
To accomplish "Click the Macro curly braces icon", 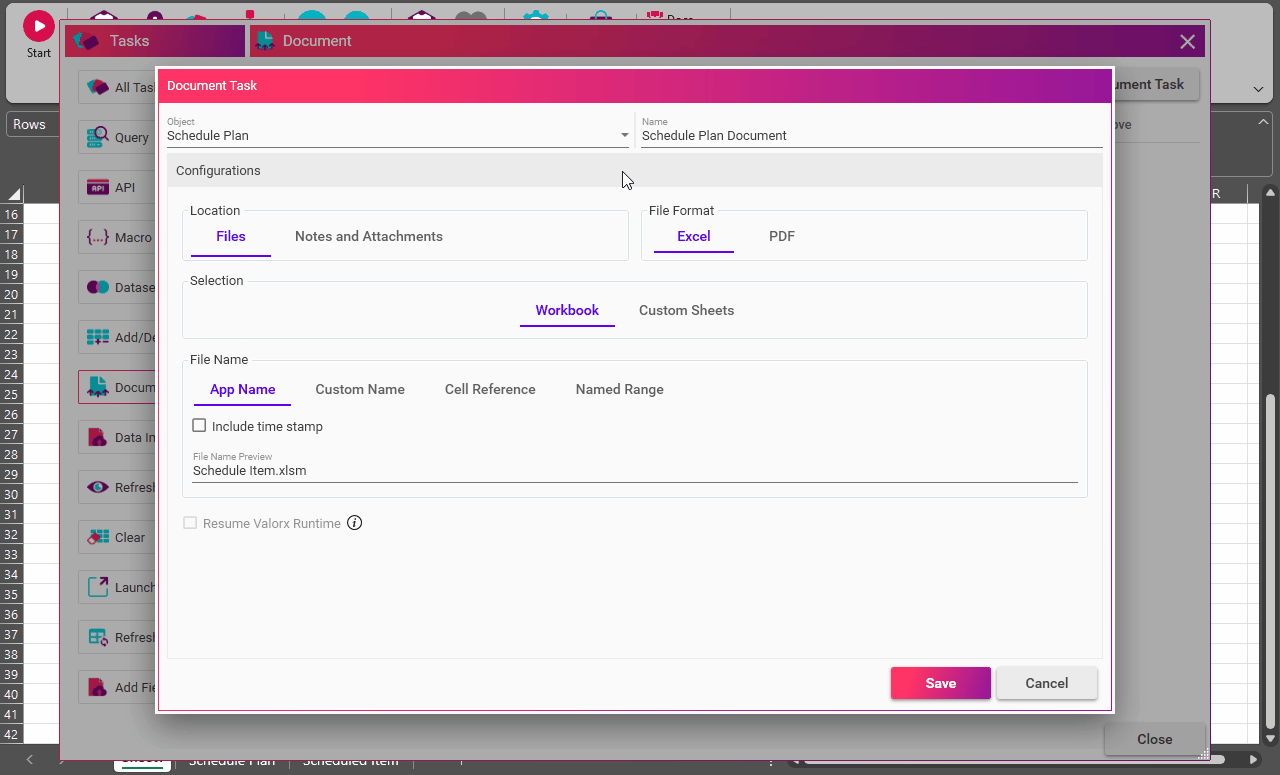I will click(98, 237).
